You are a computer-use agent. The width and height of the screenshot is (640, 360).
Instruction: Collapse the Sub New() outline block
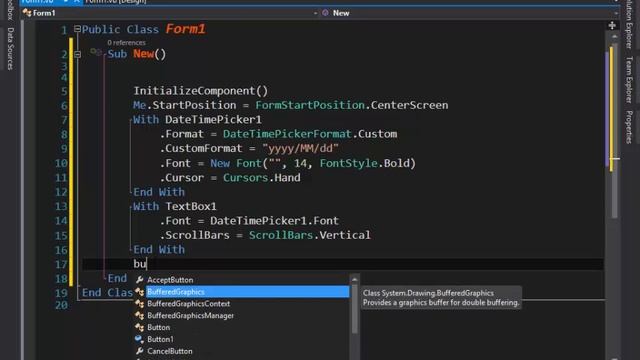coord(77,54)
